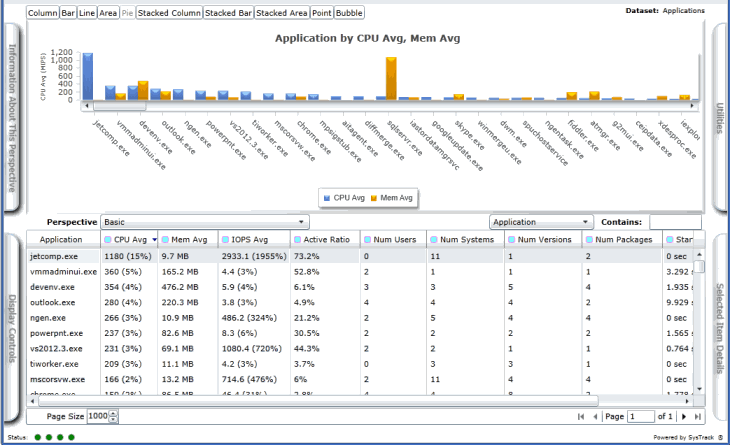Select the tiworker.exe row

[x=360, y=364]
